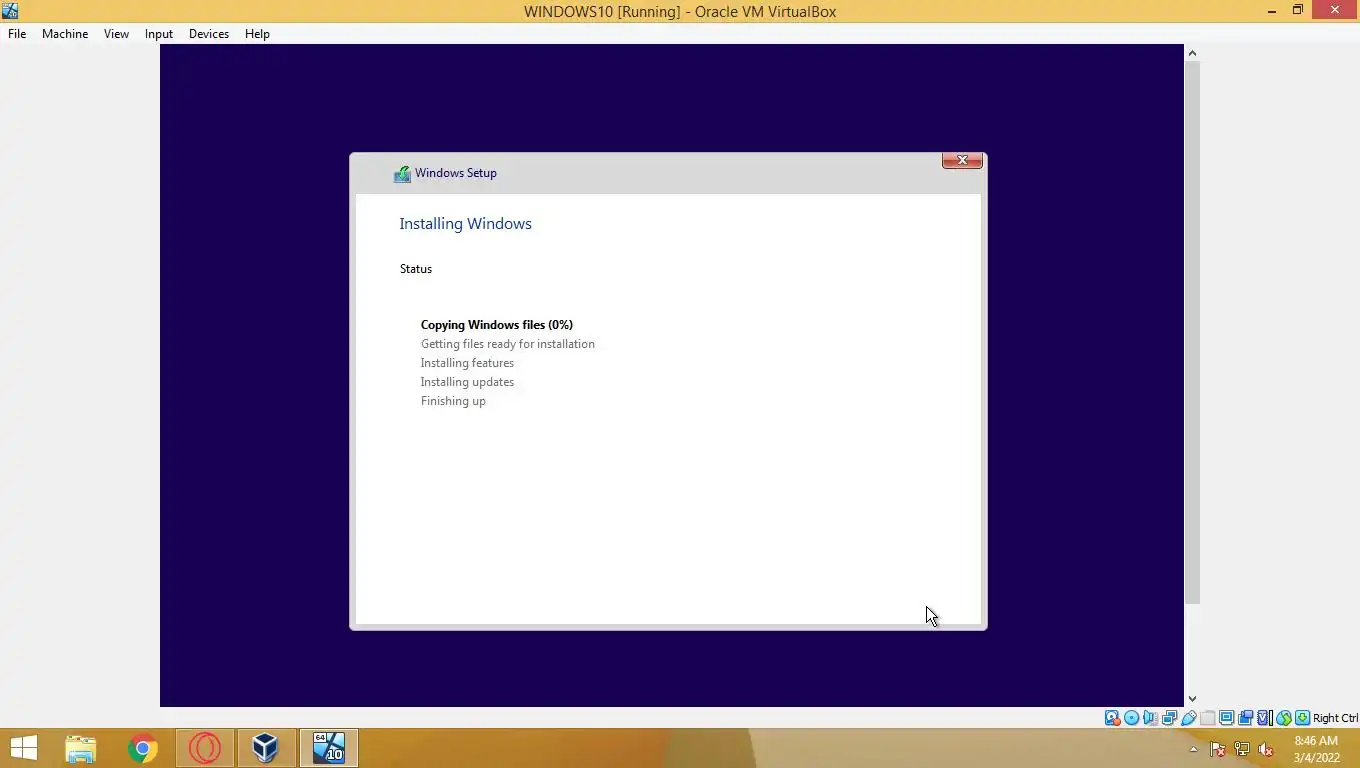Select the WINDOWS10 VM taskbar button
1360x768 pixels.
(329, 748)
